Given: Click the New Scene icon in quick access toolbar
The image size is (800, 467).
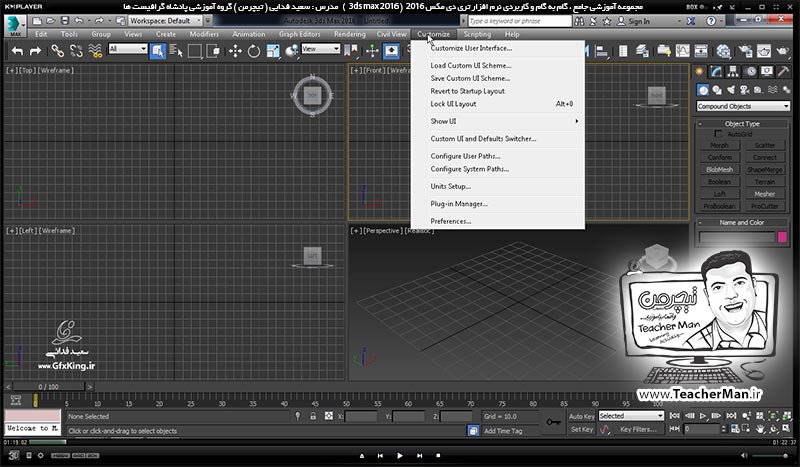Looking at the screenshot, I should click(37, 21).
